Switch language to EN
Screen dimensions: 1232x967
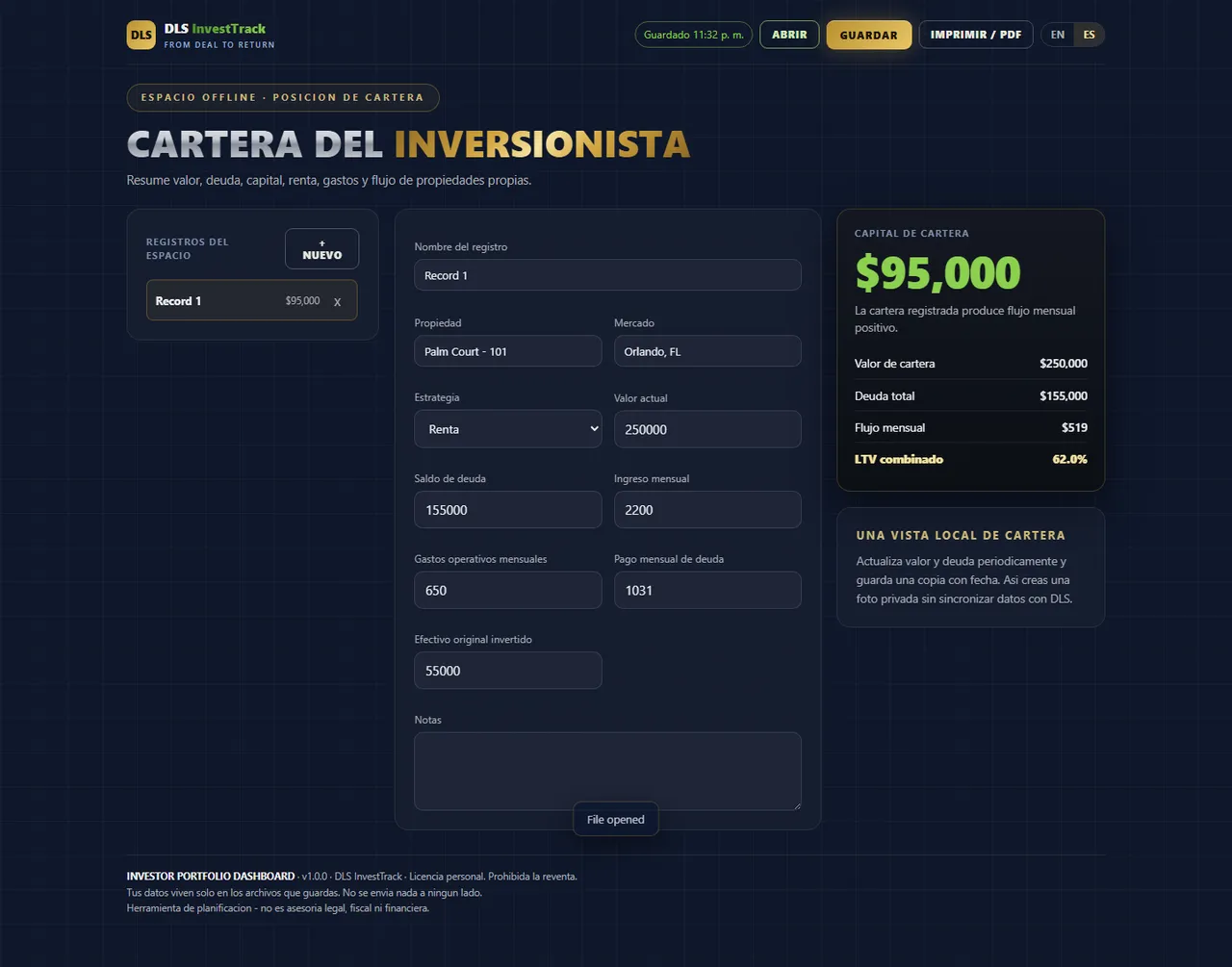(x=1058, y=35)
